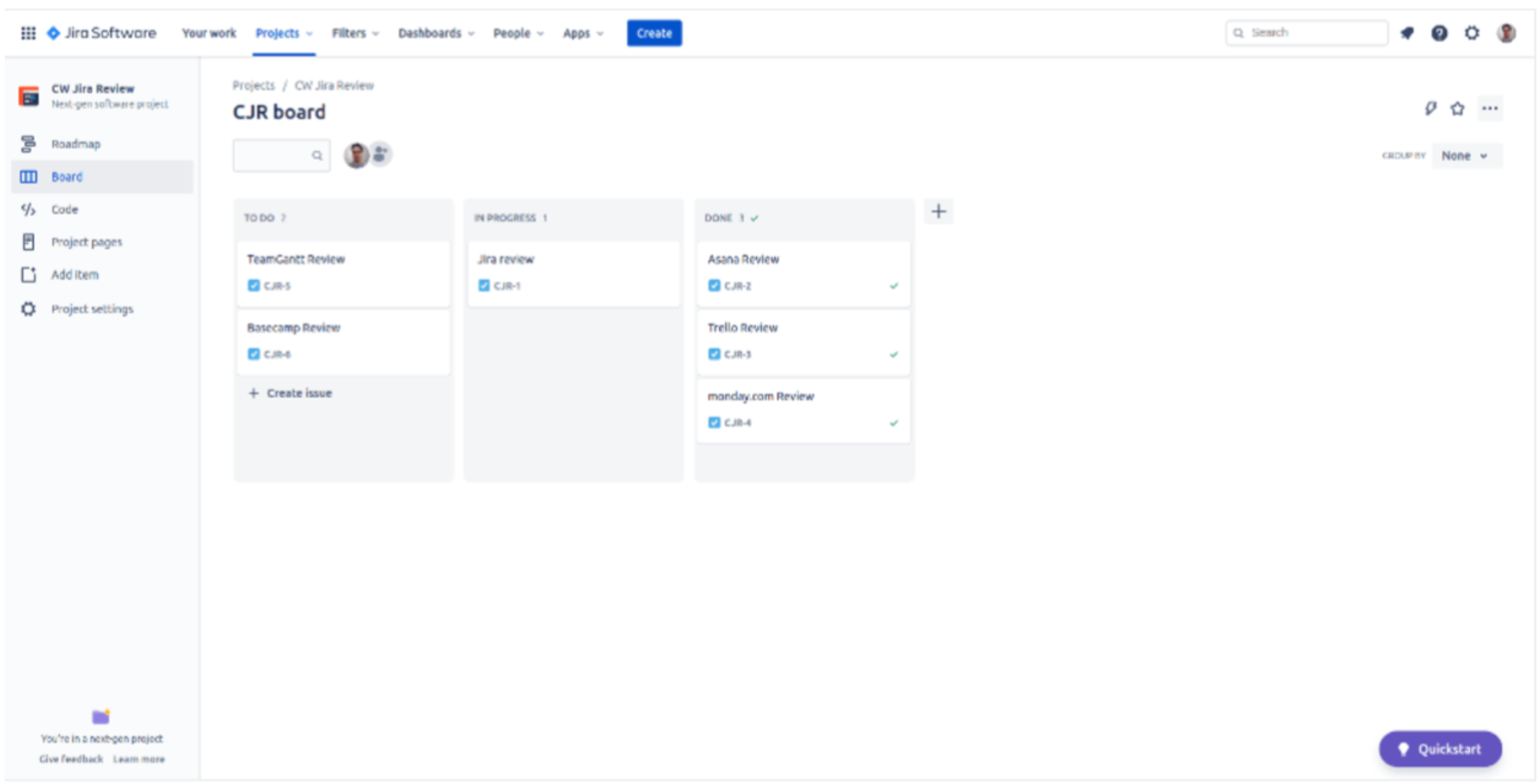The width and height of the screenshot is (1539, 784).
Task: Click the done checkmark on monday.com Review card
Action: pyautogui.click(x=894, y=423)
